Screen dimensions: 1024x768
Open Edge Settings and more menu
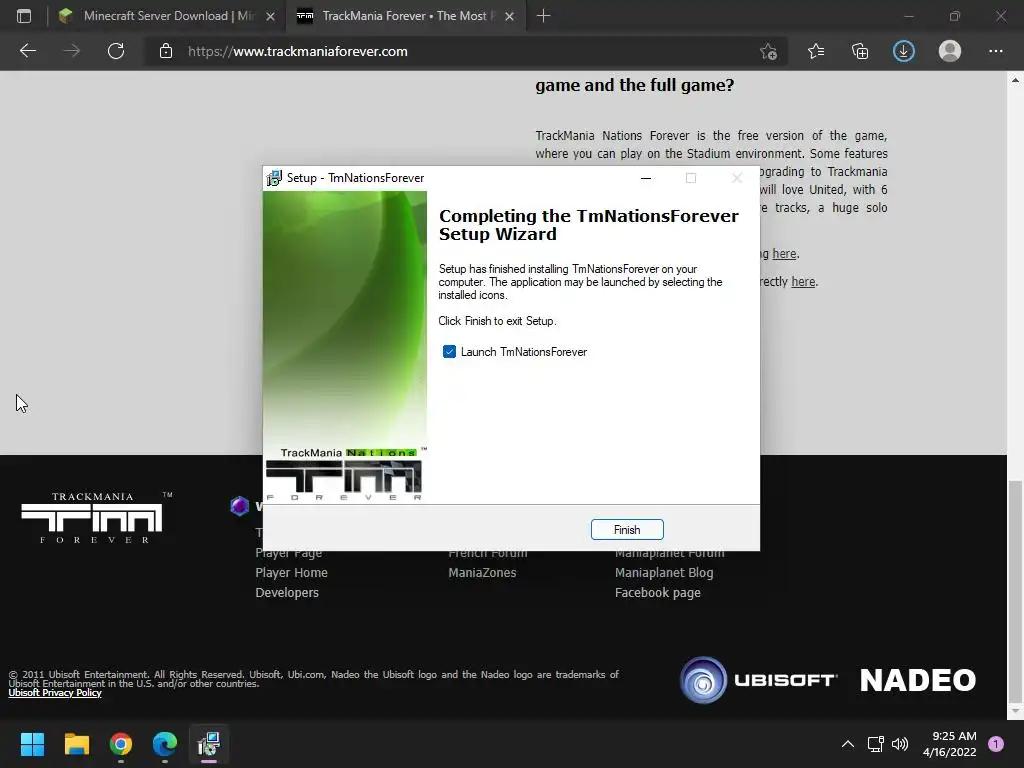pos(995,51)
